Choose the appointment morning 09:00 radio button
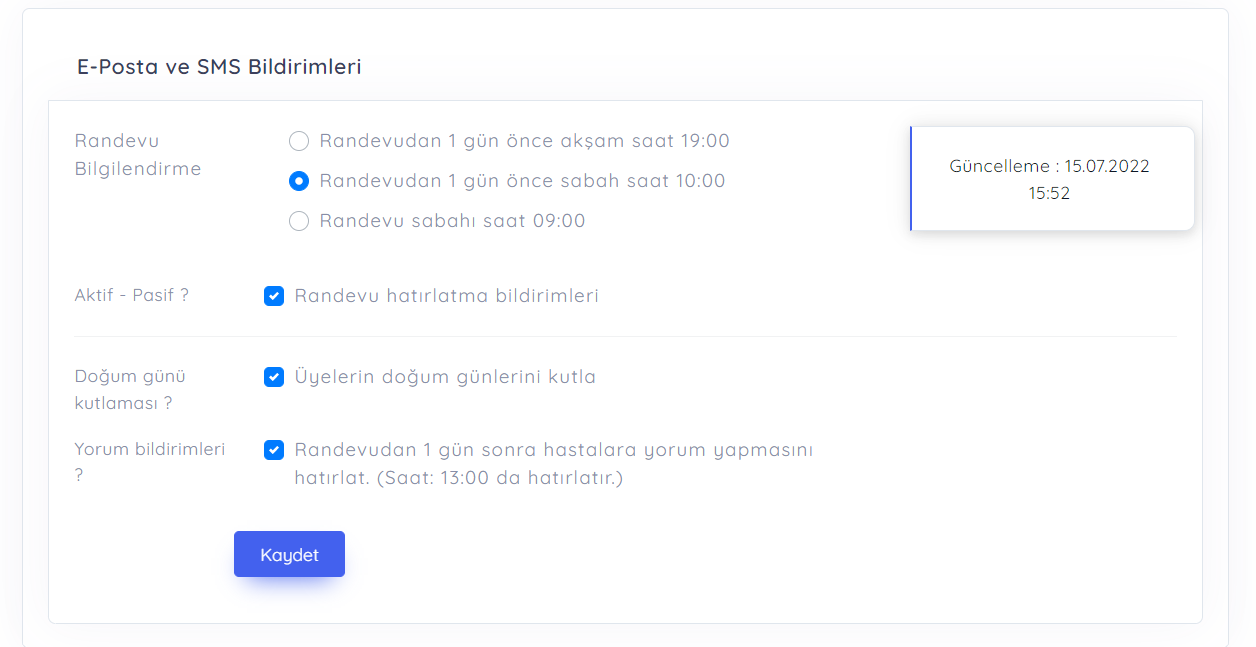This screenshot has height=647, width=1256. point(298,221)
